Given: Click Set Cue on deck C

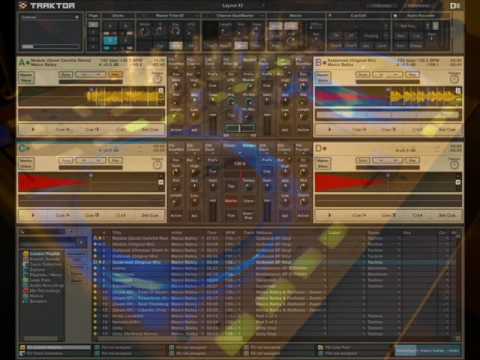Looking at the screenshot, I should tap(150, 215).
